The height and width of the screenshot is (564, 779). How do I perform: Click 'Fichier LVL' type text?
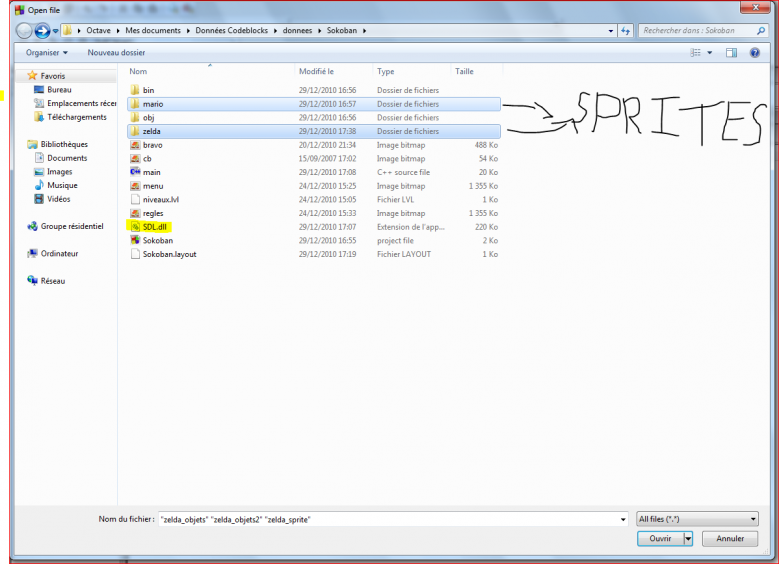[x=395, y=199]
